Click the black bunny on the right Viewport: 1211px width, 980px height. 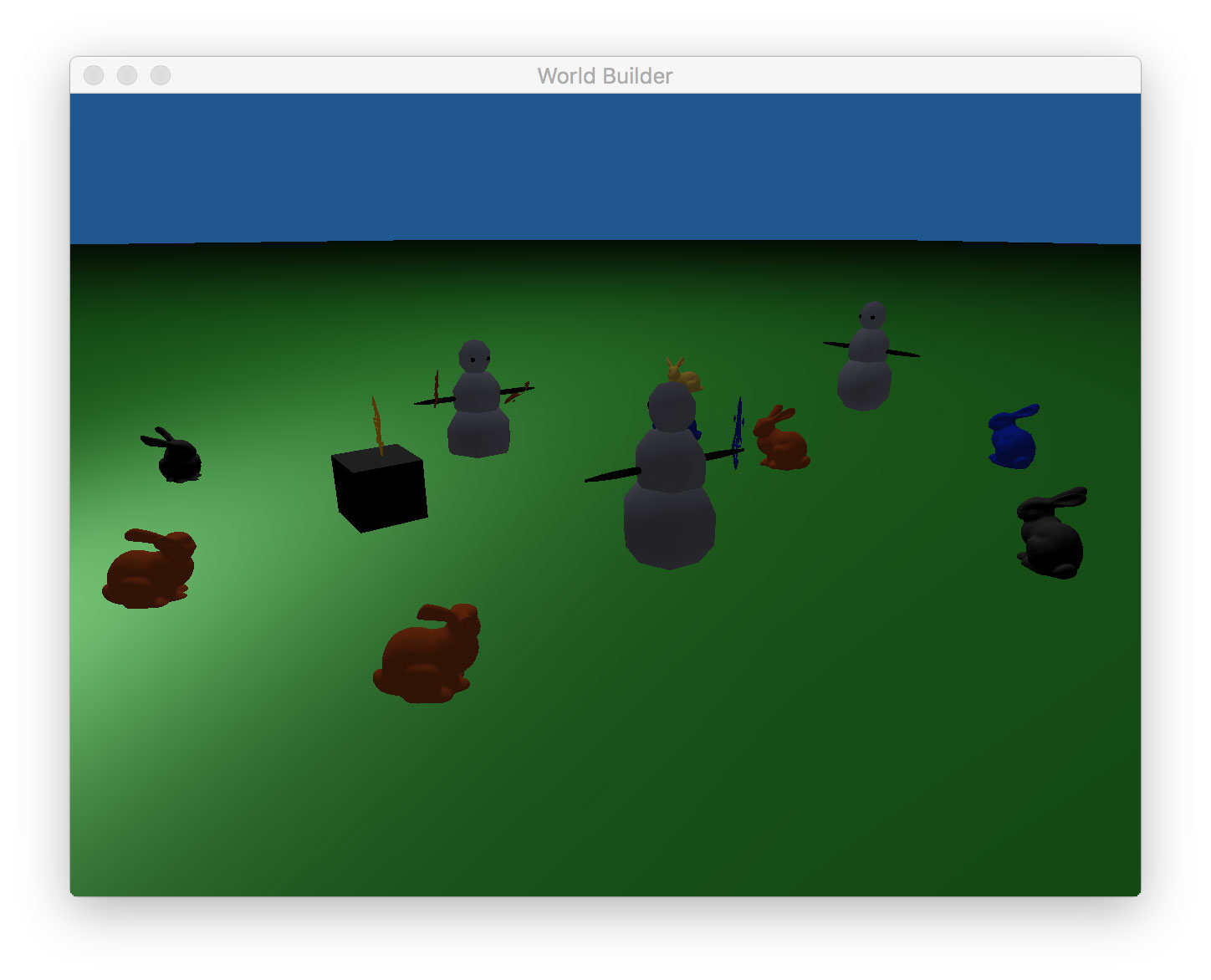(1051, 533)
